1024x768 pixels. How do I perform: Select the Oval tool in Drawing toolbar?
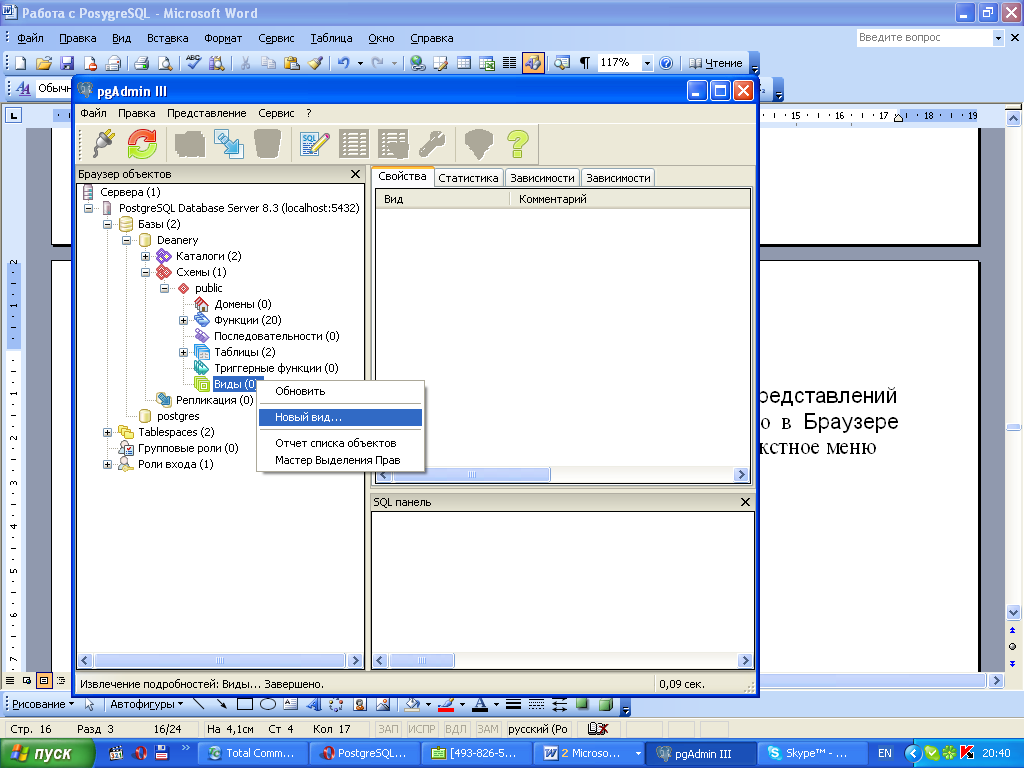point(268,704)
